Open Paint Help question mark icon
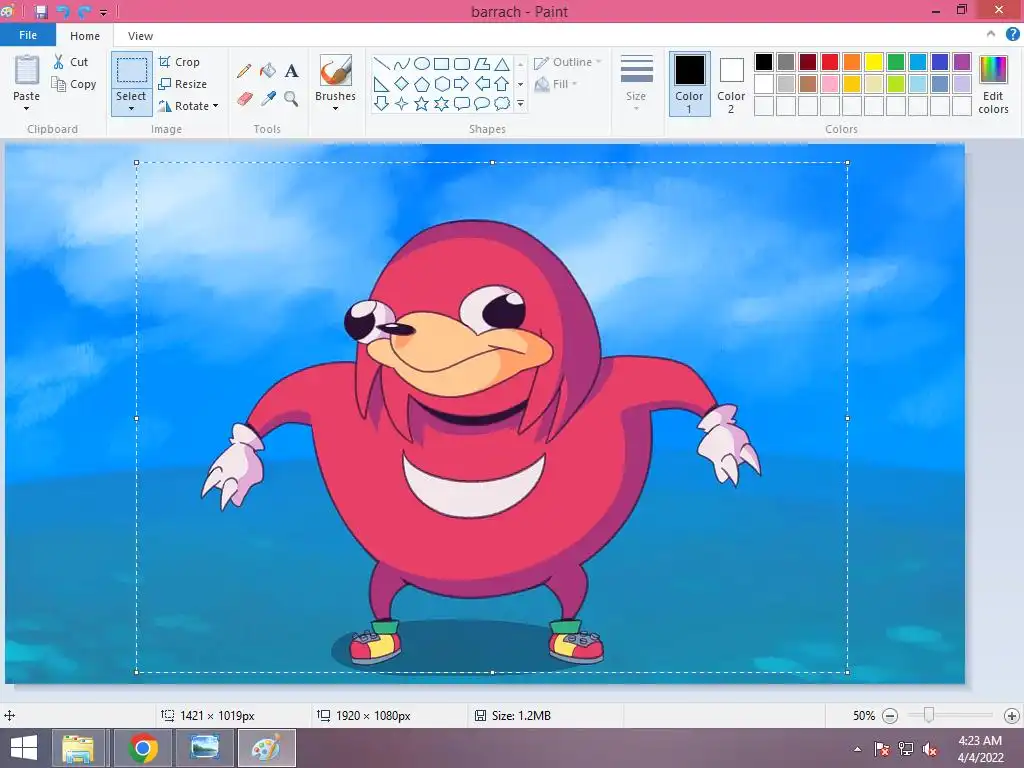This screenshot has height=768, width=1024. [1012, 35]
